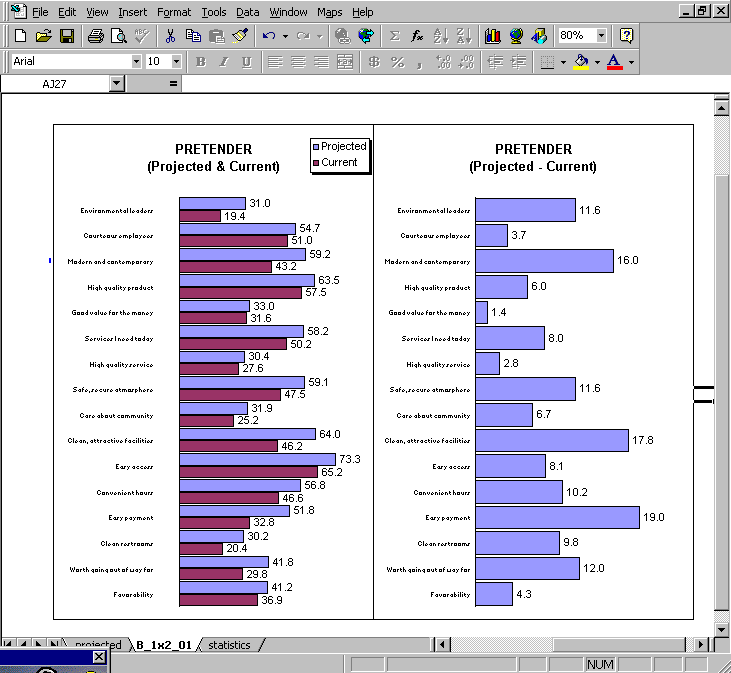Click the Insert Hyperlink icon
The width and height of the screenshot is (731, 673).
[x=343, y=36]
